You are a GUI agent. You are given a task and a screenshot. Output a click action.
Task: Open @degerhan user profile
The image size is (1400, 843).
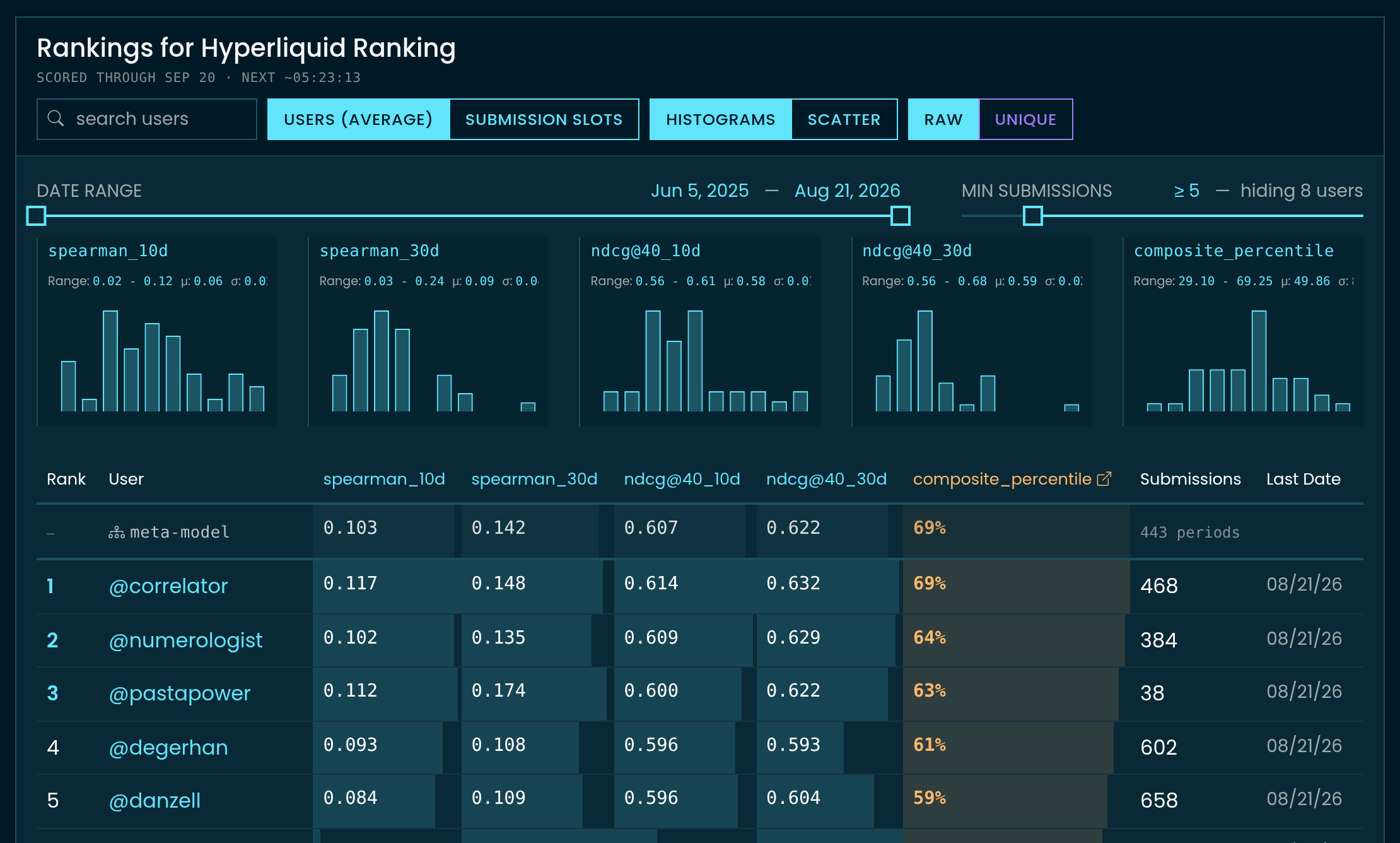click(168, 748)
